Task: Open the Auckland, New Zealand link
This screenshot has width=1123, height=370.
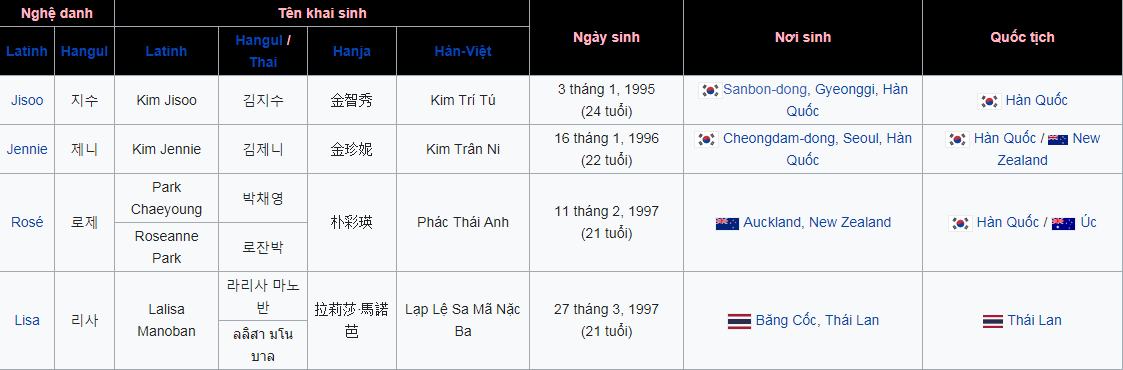Action: click(817, 223)
